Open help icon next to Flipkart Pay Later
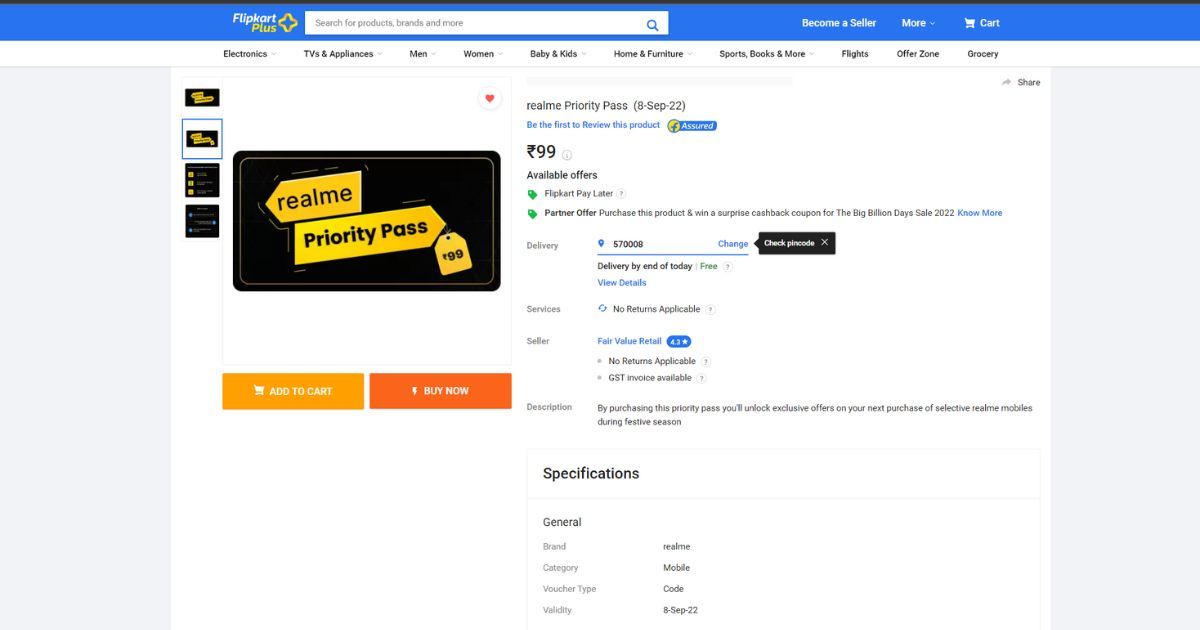The image size is (1200, 630). [x=621, y=194]
